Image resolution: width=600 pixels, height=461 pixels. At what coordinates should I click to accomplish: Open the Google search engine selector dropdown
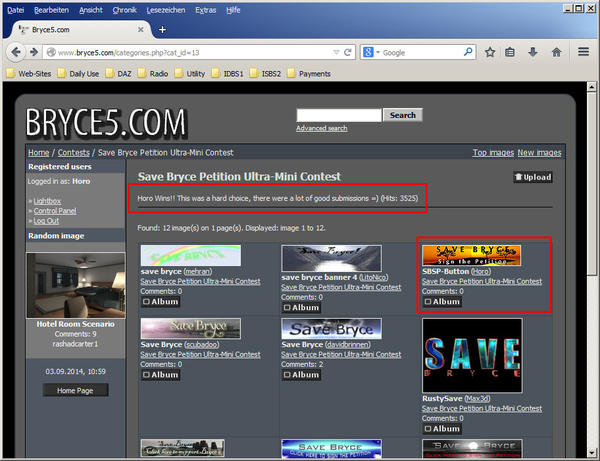tap(371, 52)
